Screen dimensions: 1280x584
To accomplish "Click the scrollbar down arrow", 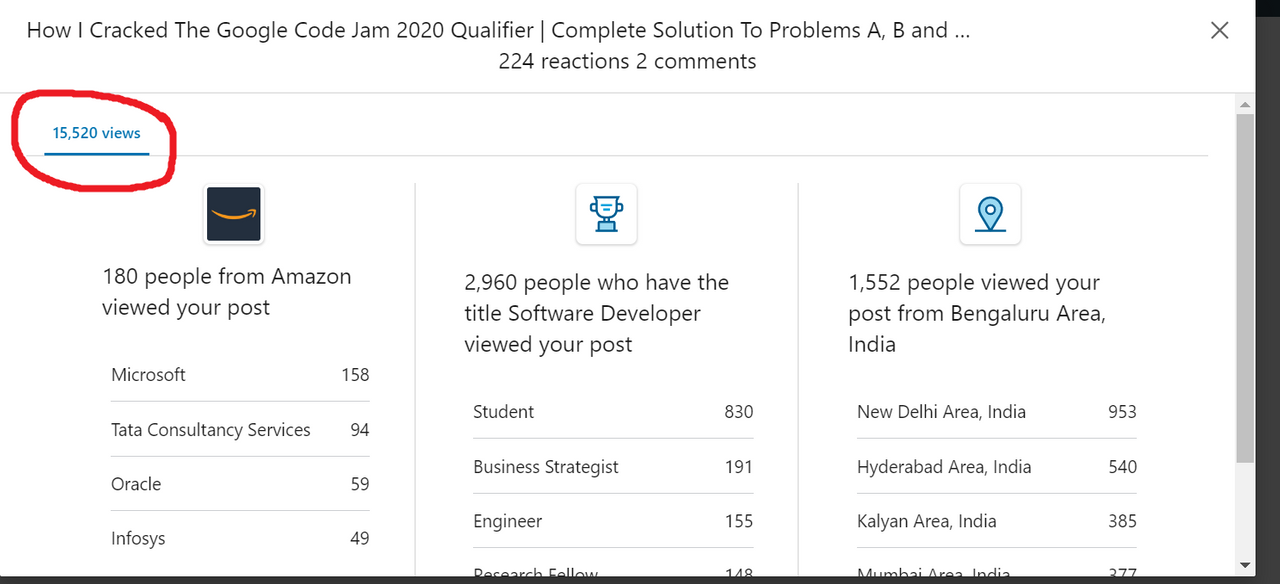I will pos(1245,565).
